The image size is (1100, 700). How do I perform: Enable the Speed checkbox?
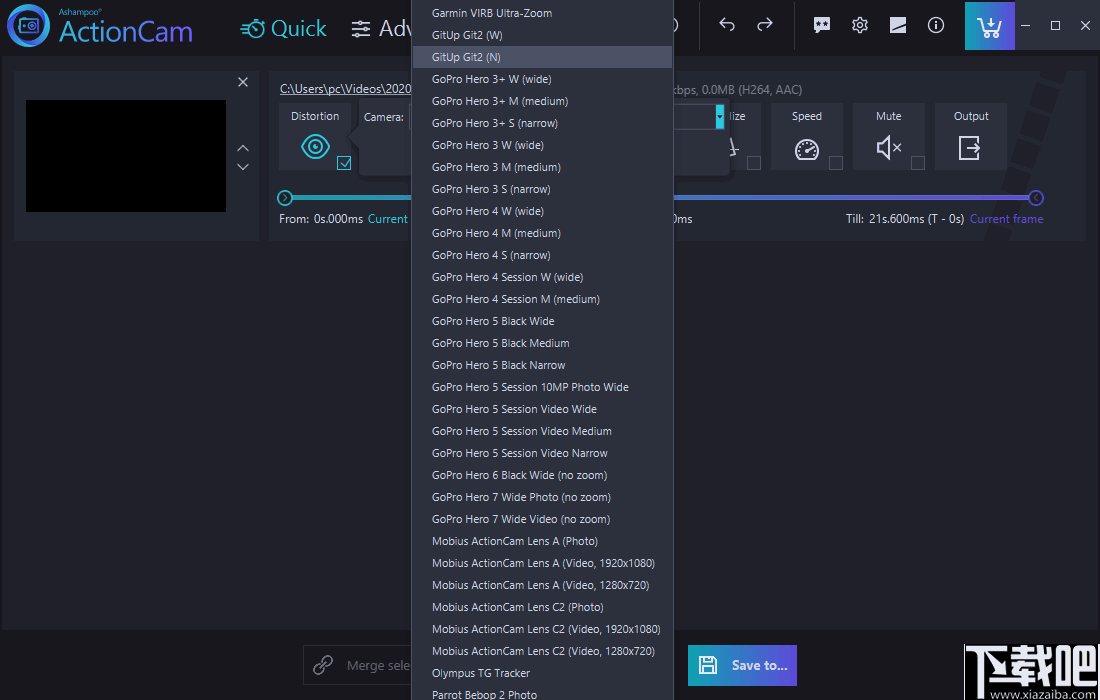click(836, 163)
